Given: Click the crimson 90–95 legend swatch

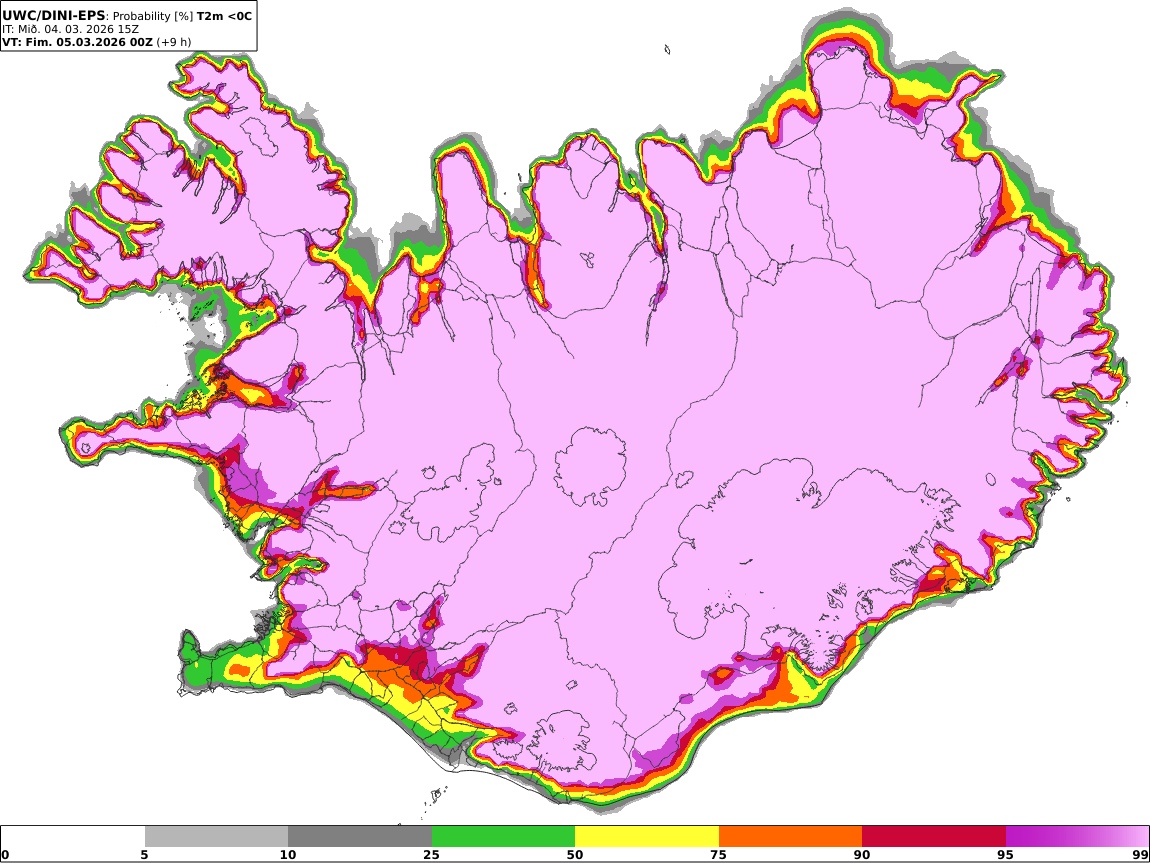Looking at the screenshot, I should [934, 837].
